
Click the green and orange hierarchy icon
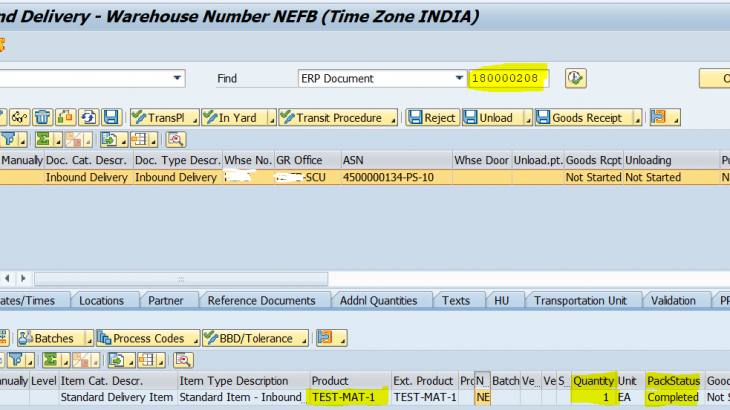tap(65, 117)
